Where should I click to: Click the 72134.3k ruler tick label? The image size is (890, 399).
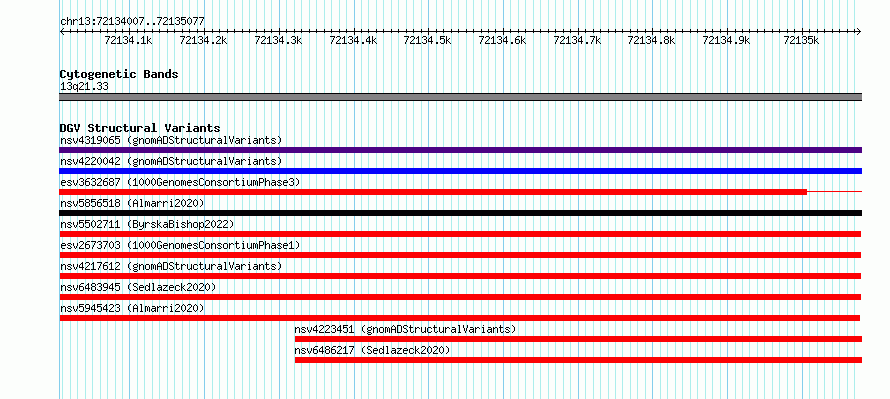(x=279, y=40)
